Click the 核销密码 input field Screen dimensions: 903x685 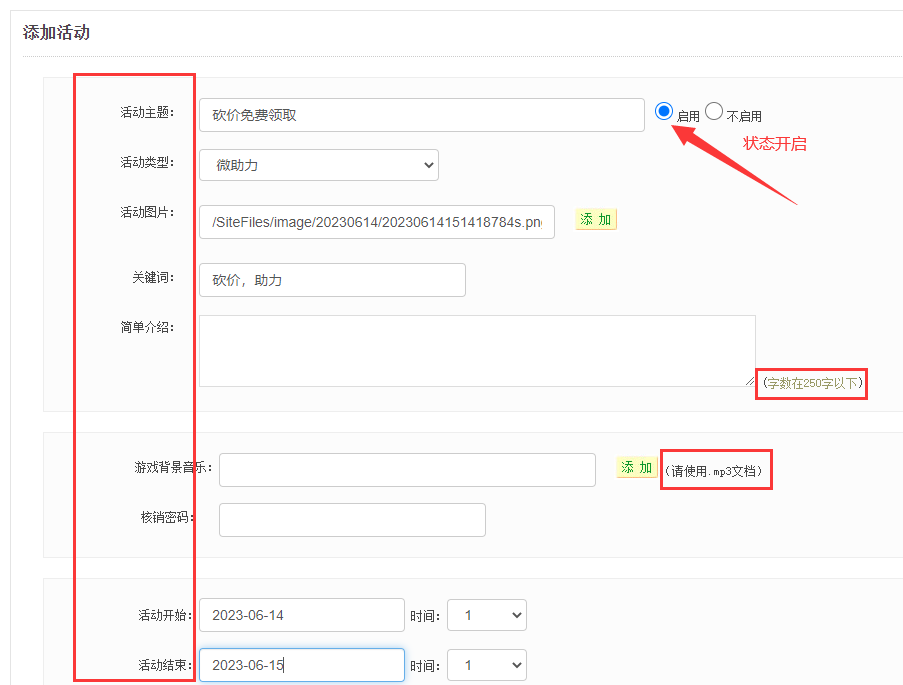coord(351,520)
